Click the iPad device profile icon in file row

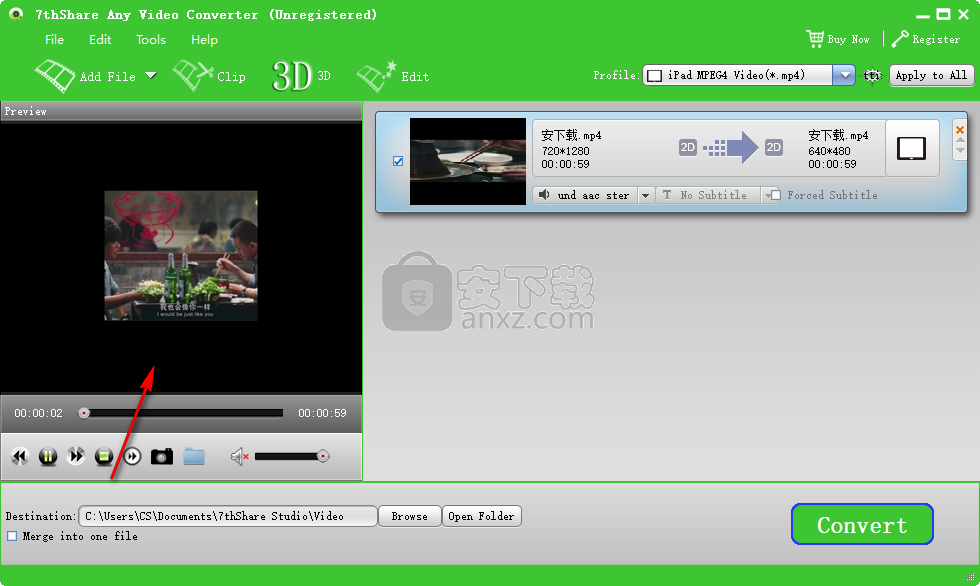(912, 149)
